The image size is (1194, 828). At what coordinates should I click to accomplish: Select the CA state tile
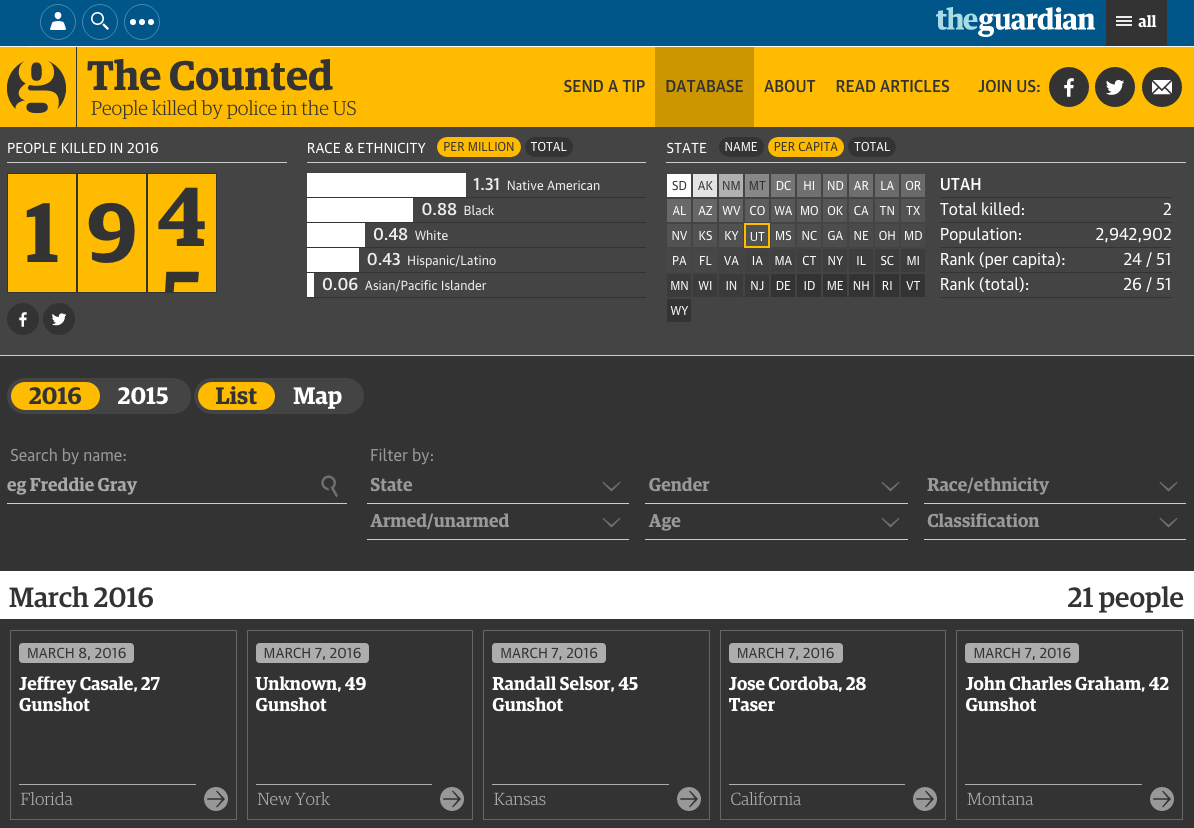pos(861,211)
